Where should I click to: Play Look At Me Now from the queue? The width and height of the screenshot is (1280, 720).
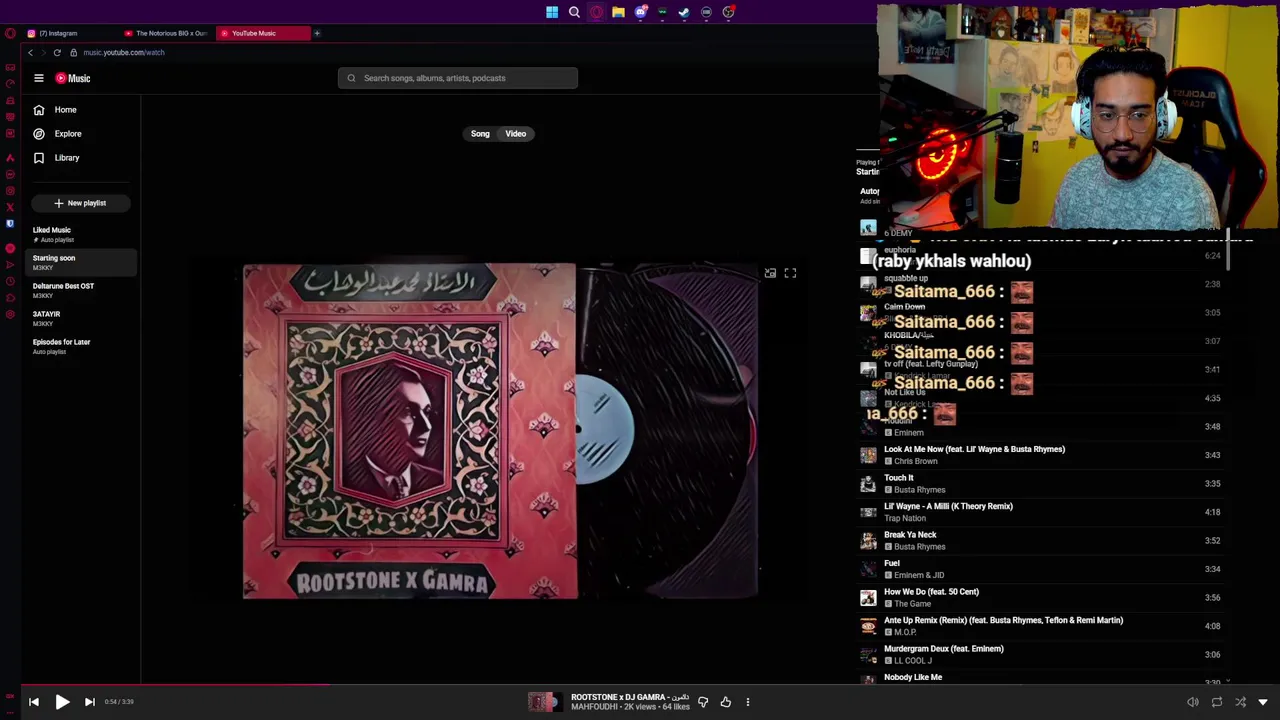[x=1040, y=455]
